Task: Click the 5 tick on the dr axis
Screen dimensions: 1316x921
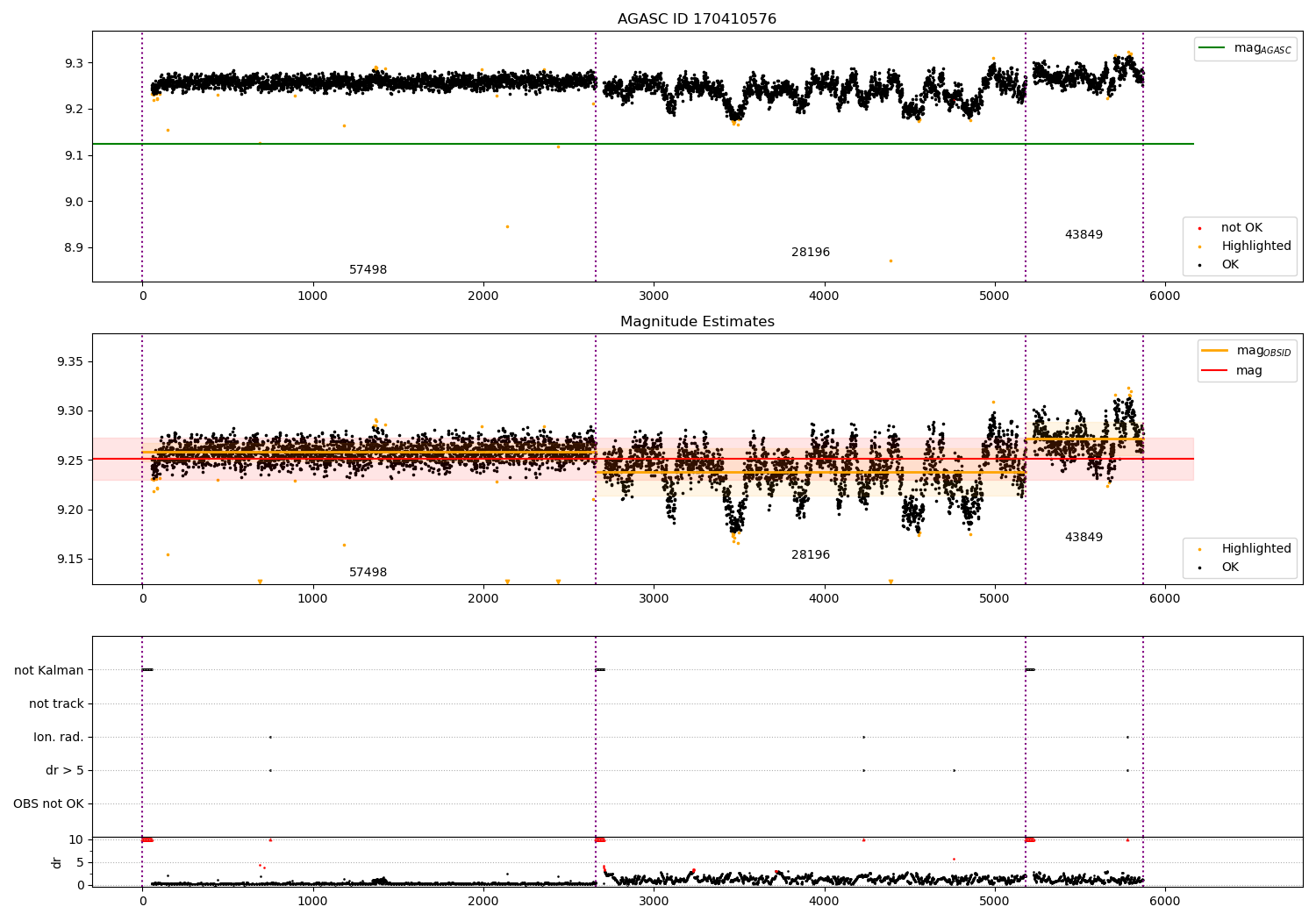Action: [x=80, y=863]
